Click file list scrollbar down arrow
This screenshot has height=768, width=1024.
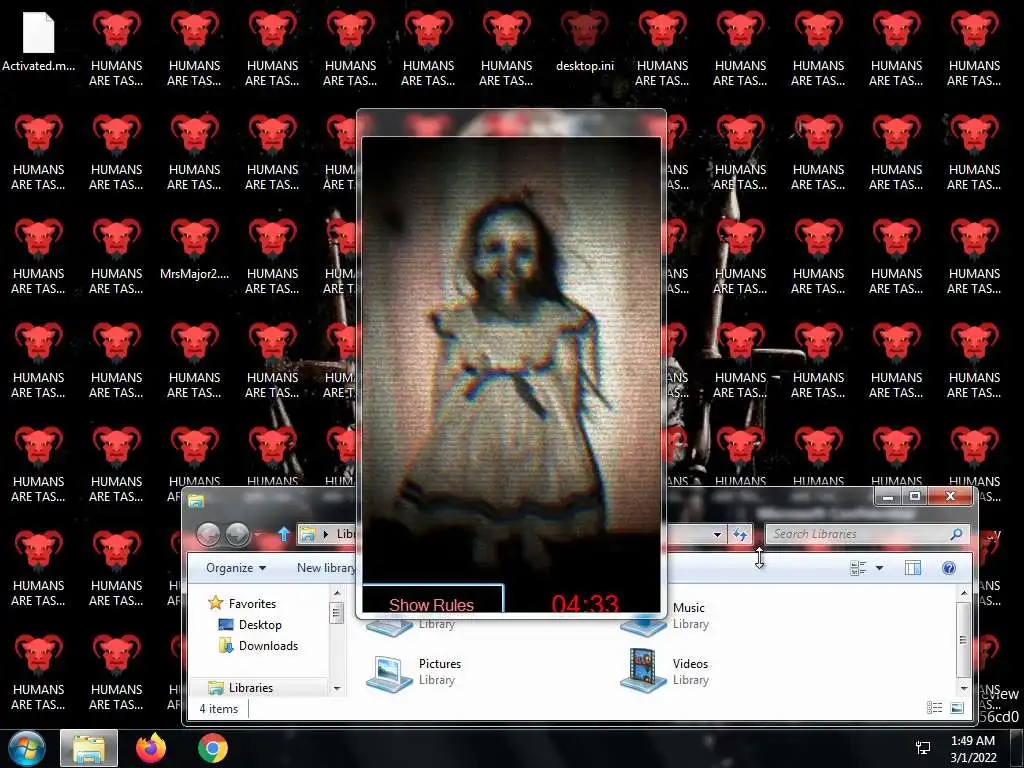coord(963,688)
